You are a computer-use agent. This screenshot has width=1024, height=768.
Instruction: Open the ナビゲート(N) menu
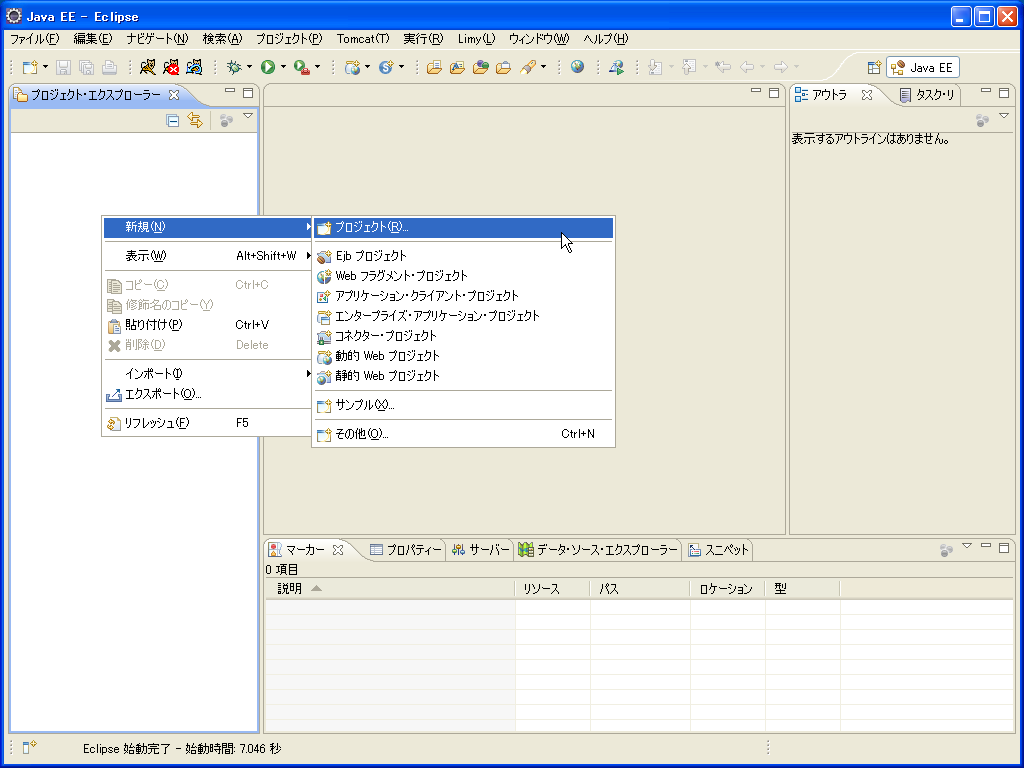(x=157, y=39)
